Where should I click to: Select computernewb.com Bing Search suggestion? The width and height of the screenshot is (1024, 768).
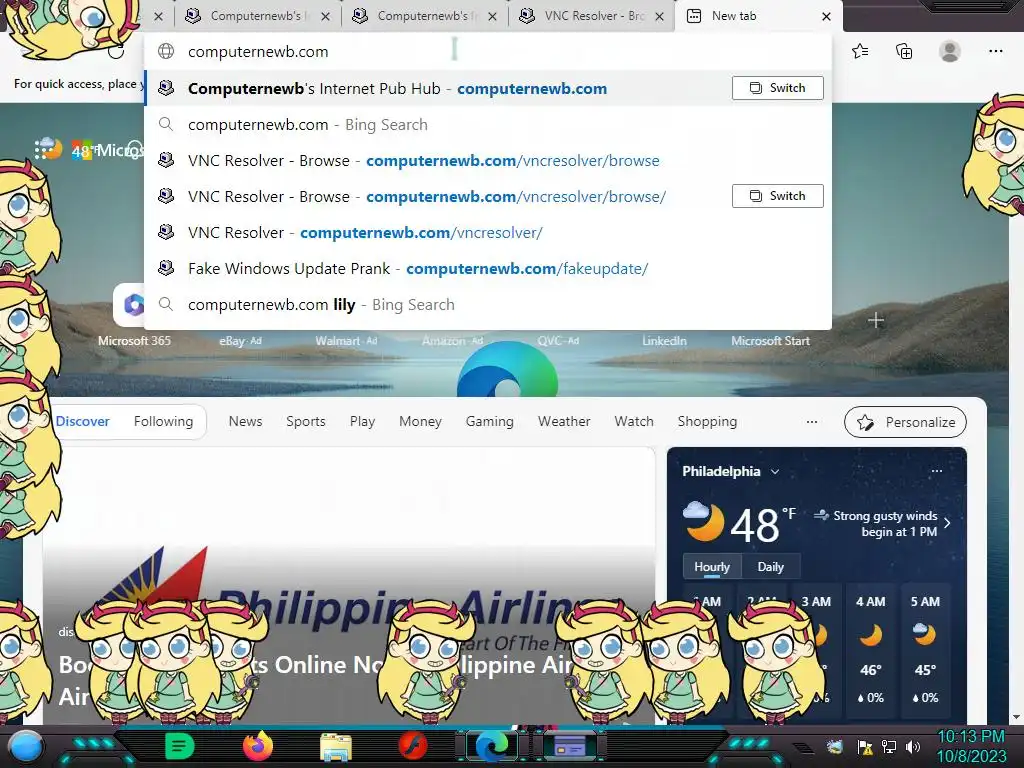[487, 125]
